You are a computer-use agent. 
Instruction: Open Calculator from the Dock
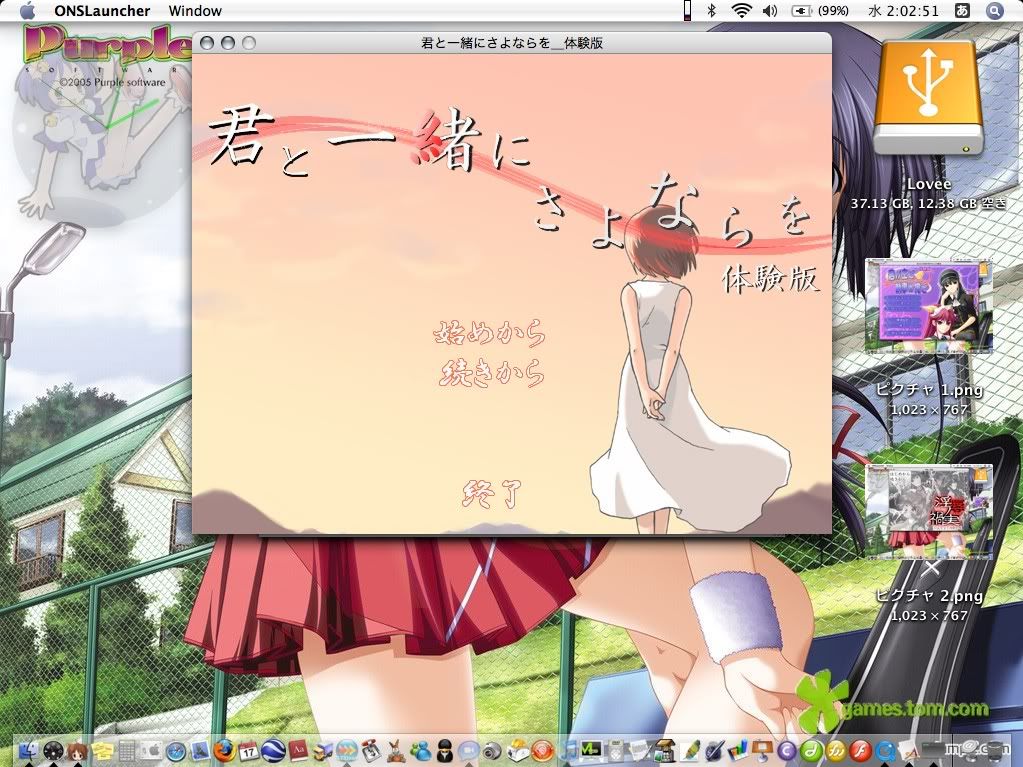pyautogui.click(x=127, y=751)
